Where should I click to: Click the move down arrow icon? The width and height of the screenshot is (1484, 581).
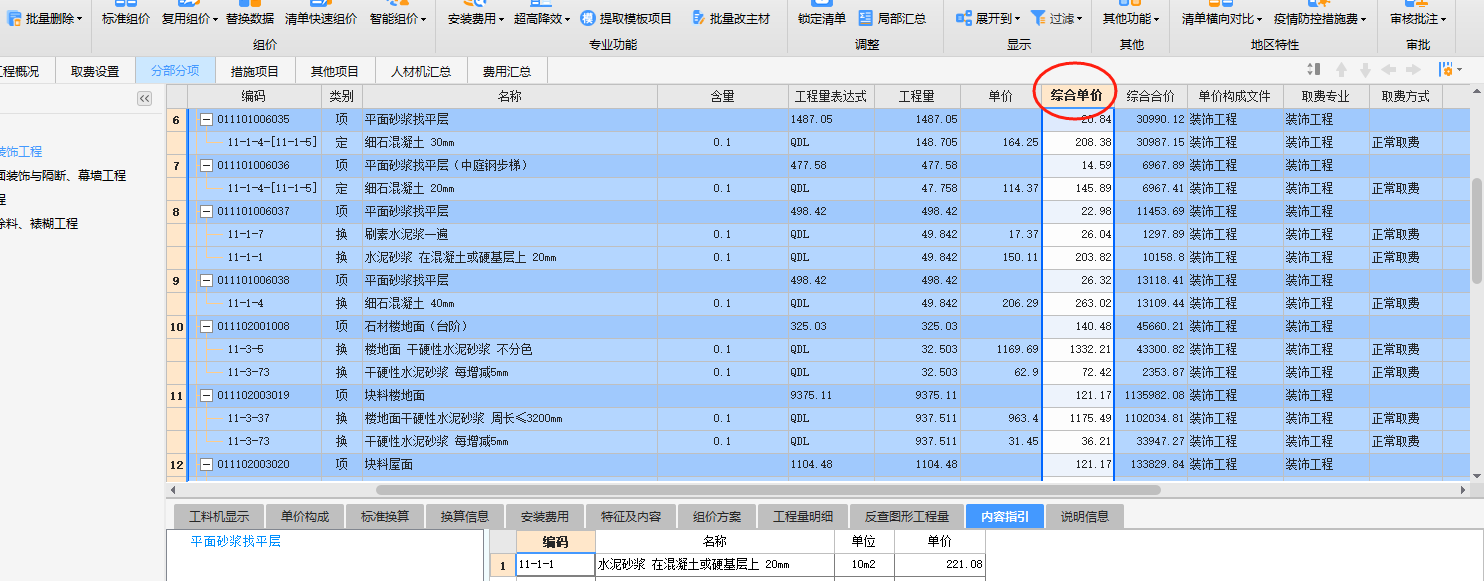(1365, 70)
